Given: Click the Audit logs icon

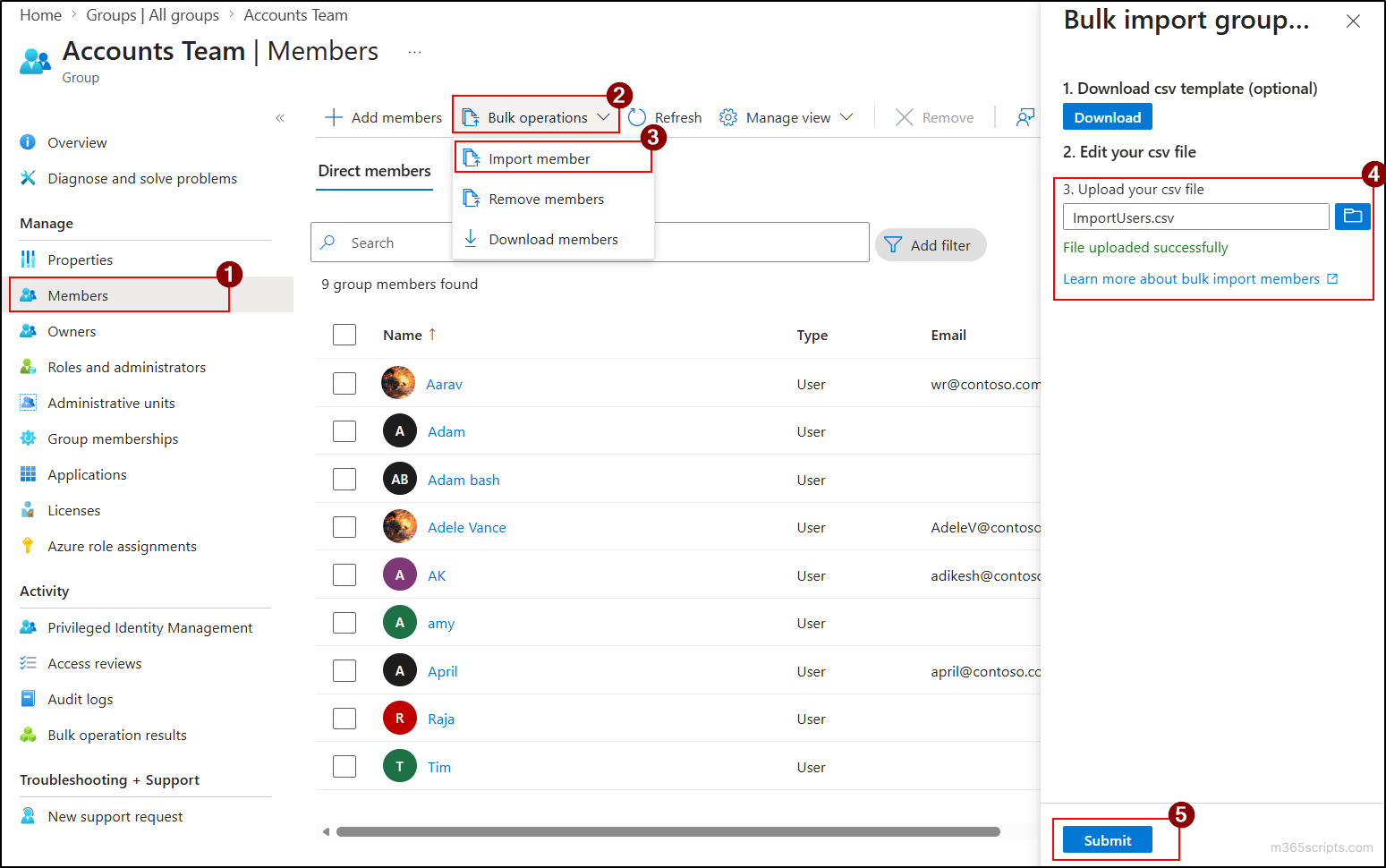Looking at the screenshot, I should [x=28, y=699].
